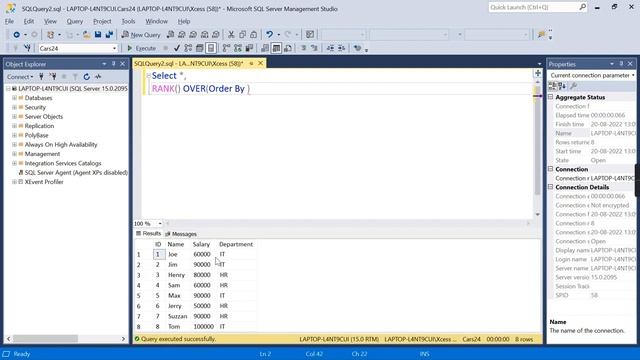The height and width of the screenshot is (360, 640).
Task: Expand the Security node
Action: point(14,107)
